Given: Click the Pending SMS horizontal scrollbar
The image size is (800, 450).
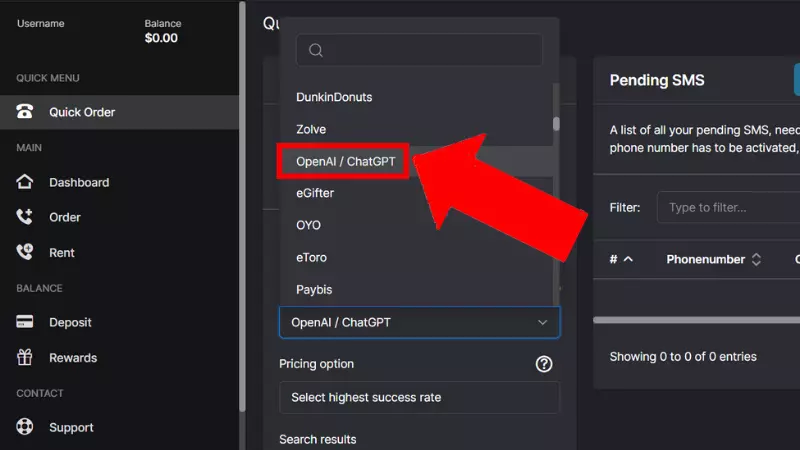Looking at the screenshot, I should point(696,320).
